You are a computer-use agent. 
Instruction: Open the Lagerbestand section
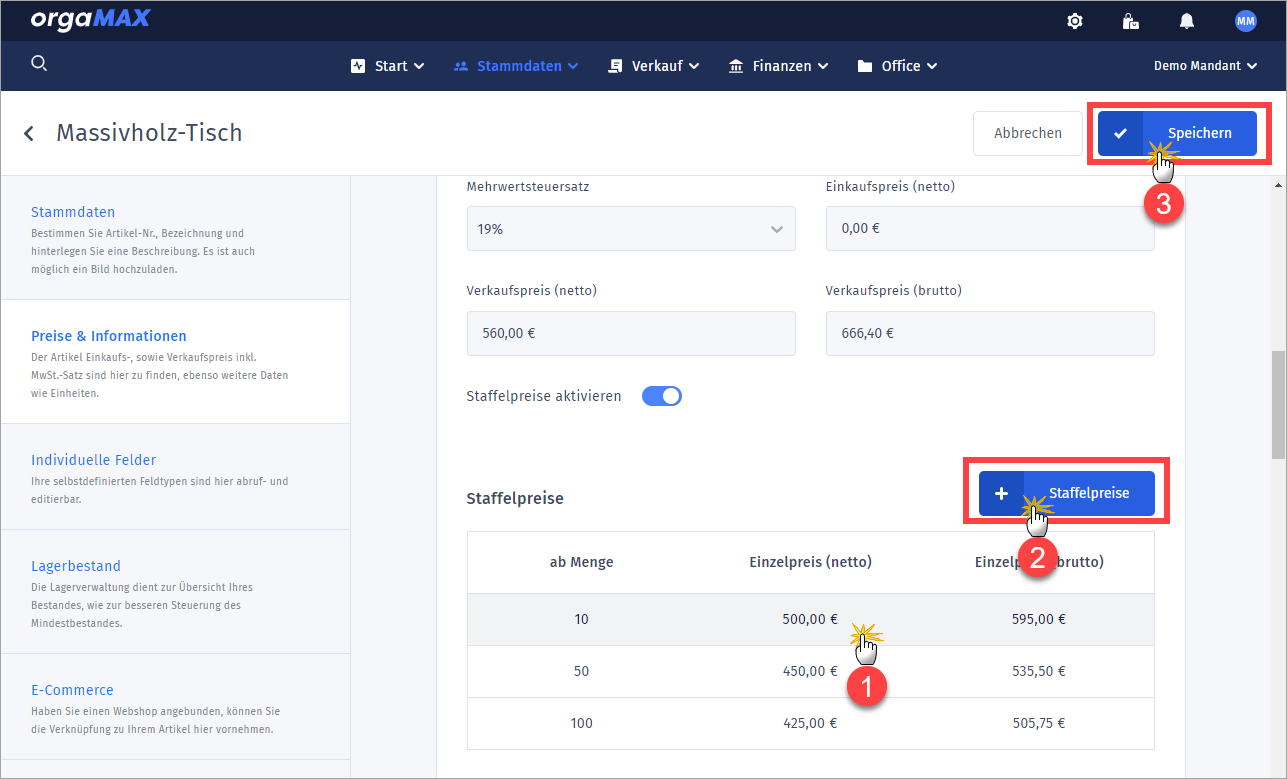click(175, 592)
